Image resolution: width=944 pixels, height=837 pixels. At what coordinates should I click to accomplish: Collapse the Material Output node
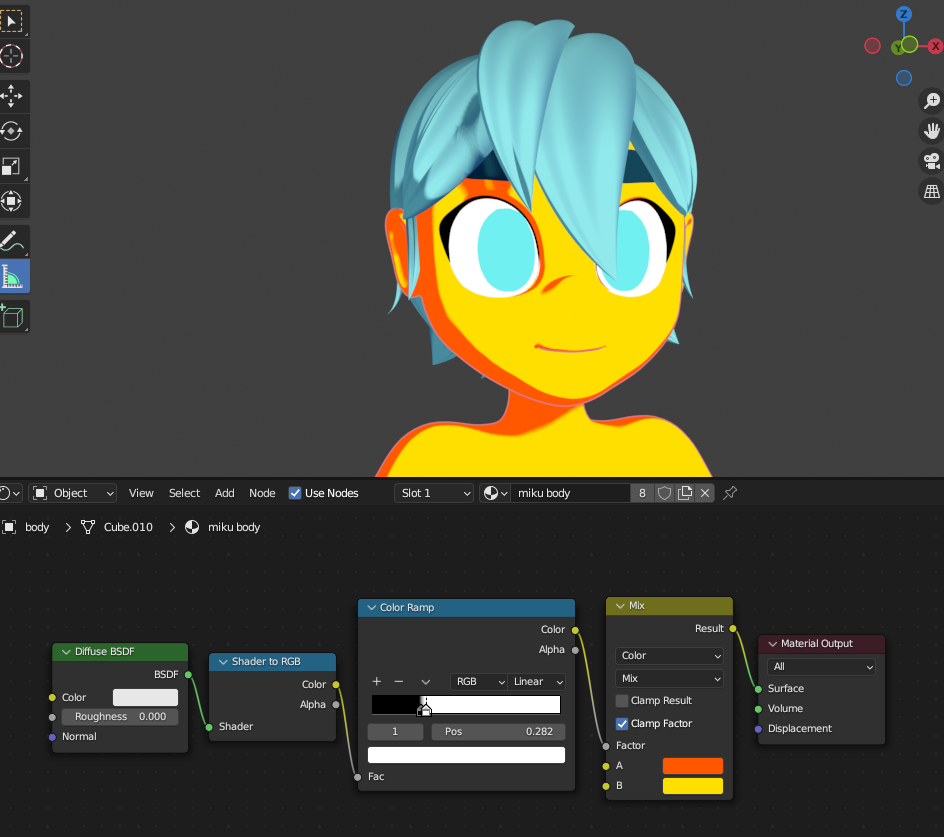772,644
